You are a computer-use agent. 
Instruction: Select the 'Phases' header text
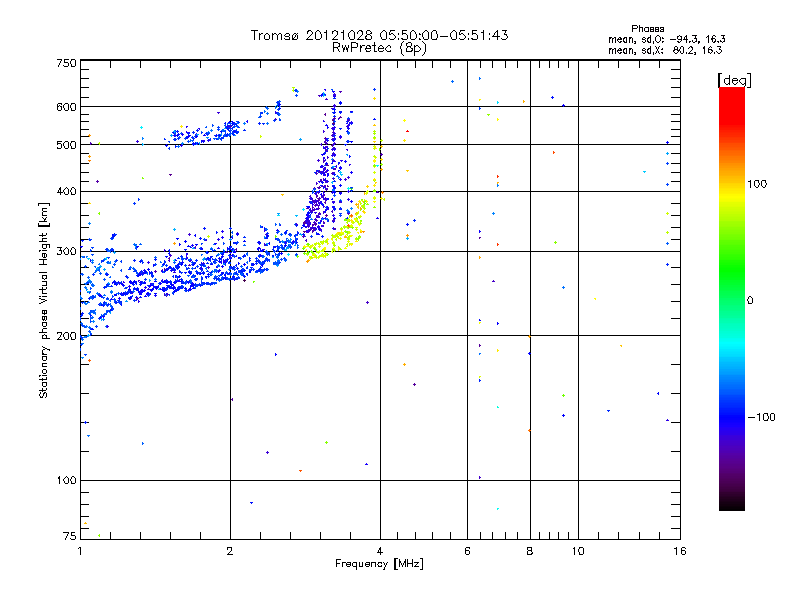647,29
